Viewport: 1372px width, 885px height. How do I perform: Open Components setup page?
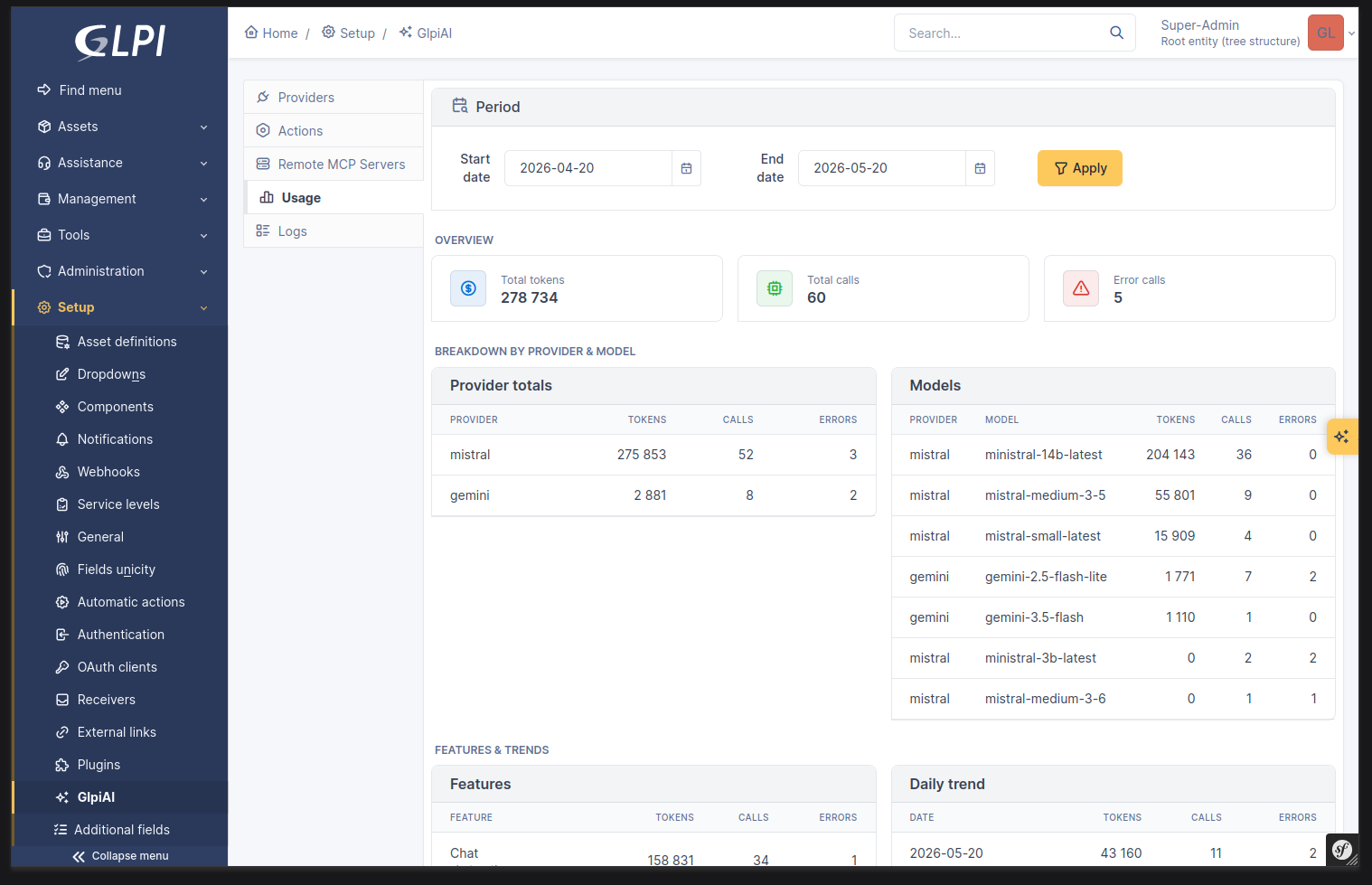[121, 407]
